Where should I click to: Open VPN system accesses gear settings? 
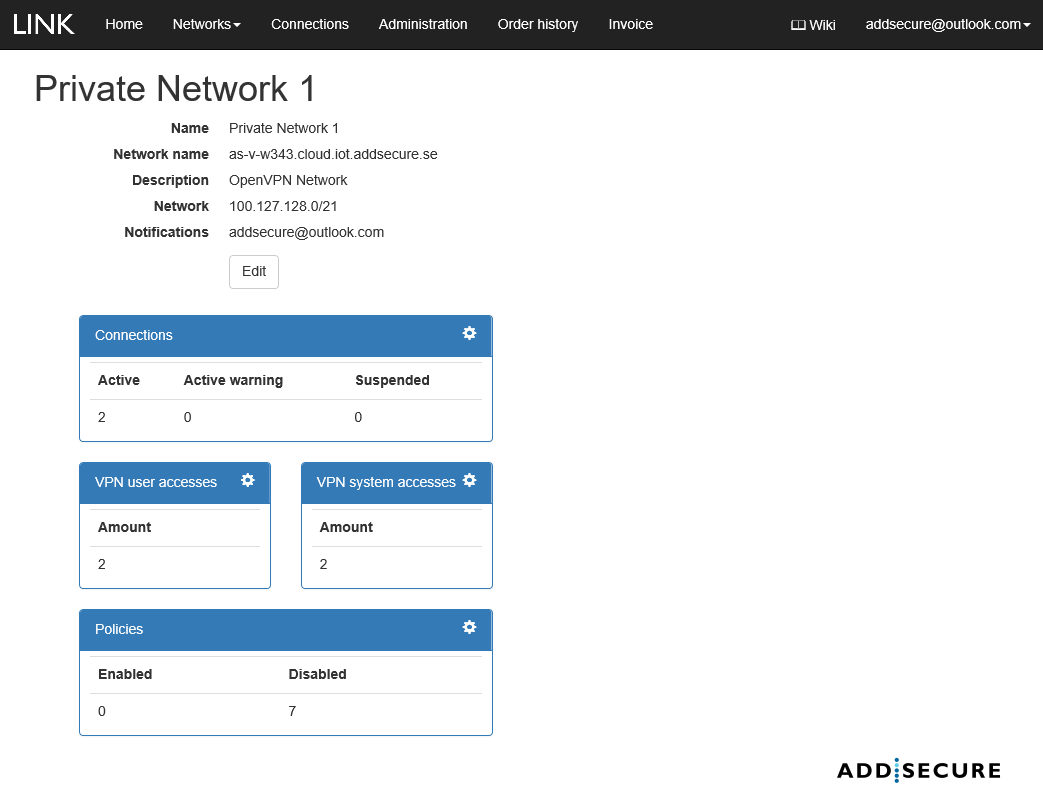point(470,481)
